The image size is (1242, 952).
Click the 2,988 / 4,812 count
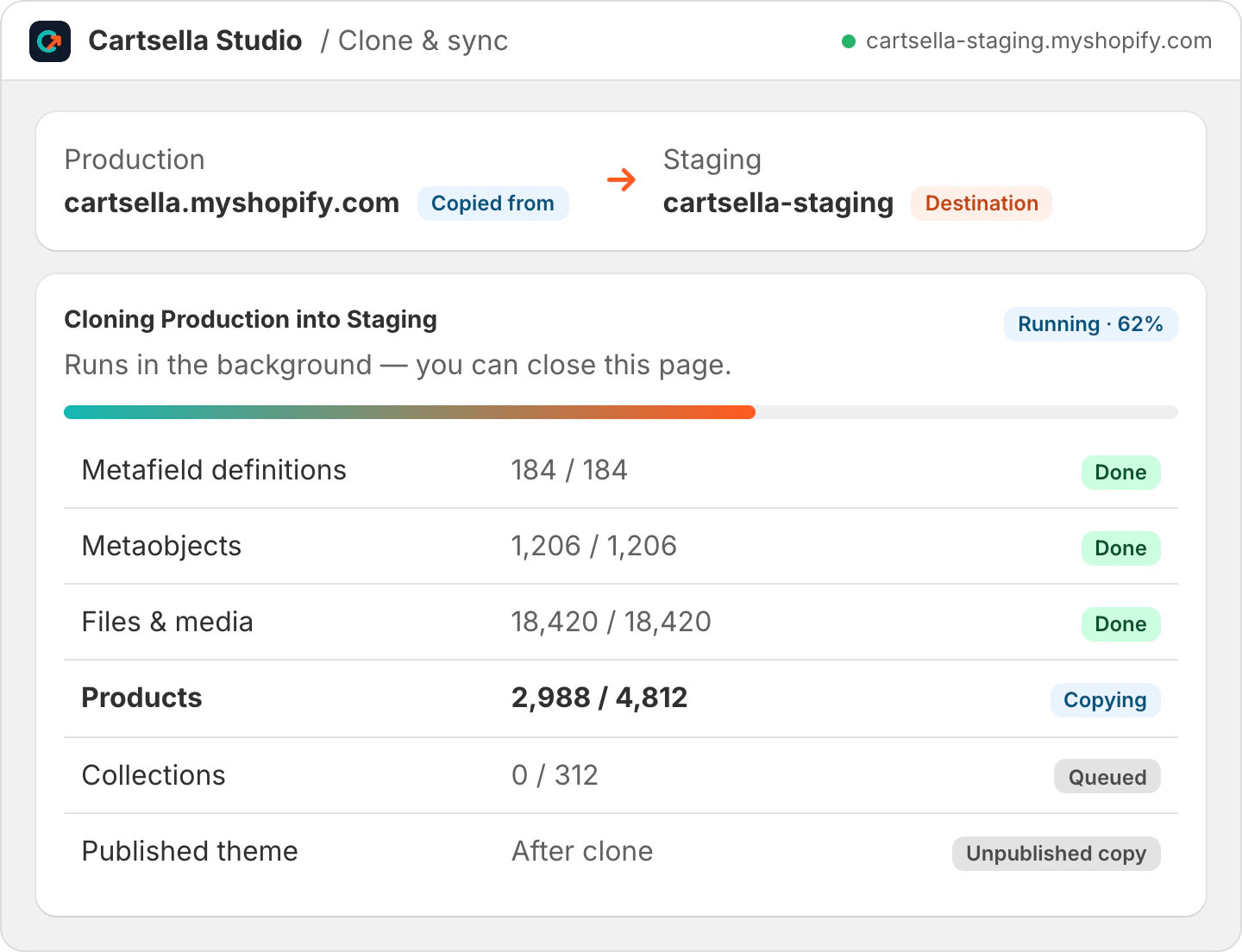pos(599,698)
